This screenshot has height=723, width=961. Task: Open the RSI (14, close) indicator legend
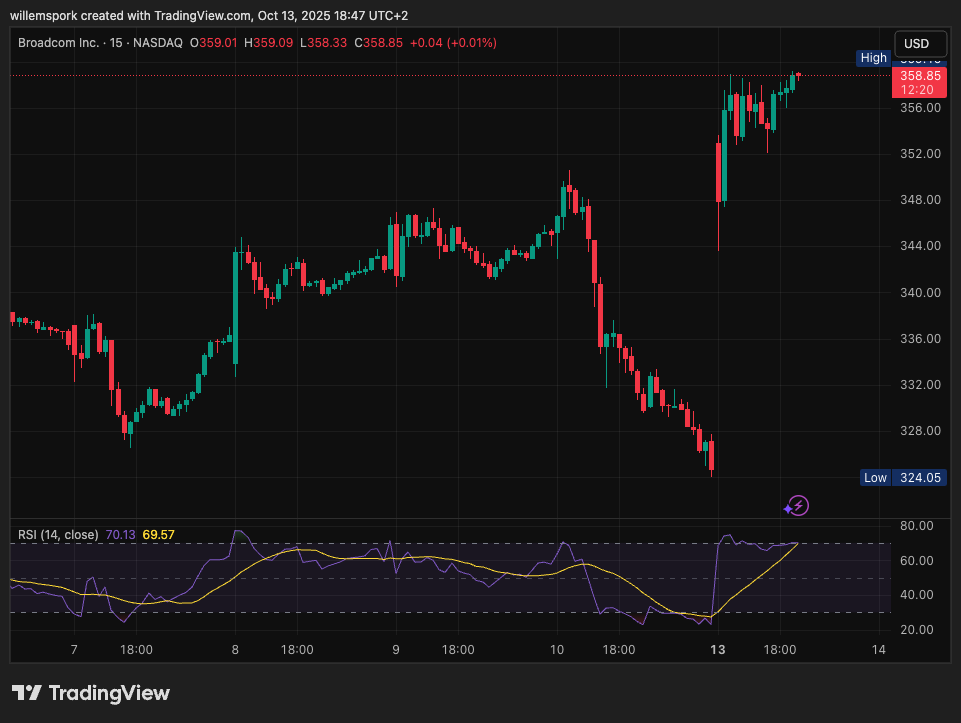click(58, 535)
